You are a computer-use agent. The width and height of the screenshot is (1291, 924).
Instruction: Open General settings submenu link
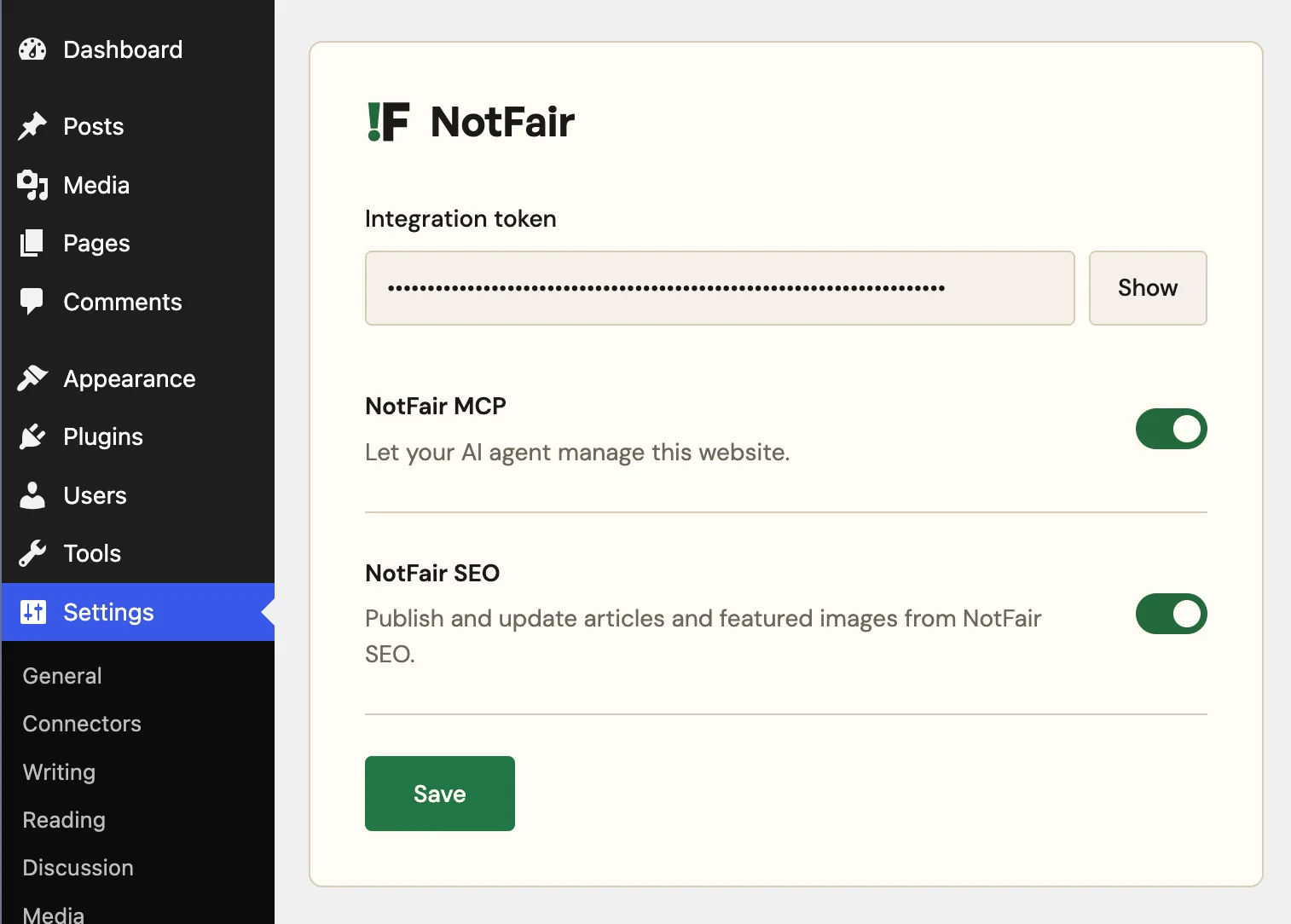tap(62, 676)
